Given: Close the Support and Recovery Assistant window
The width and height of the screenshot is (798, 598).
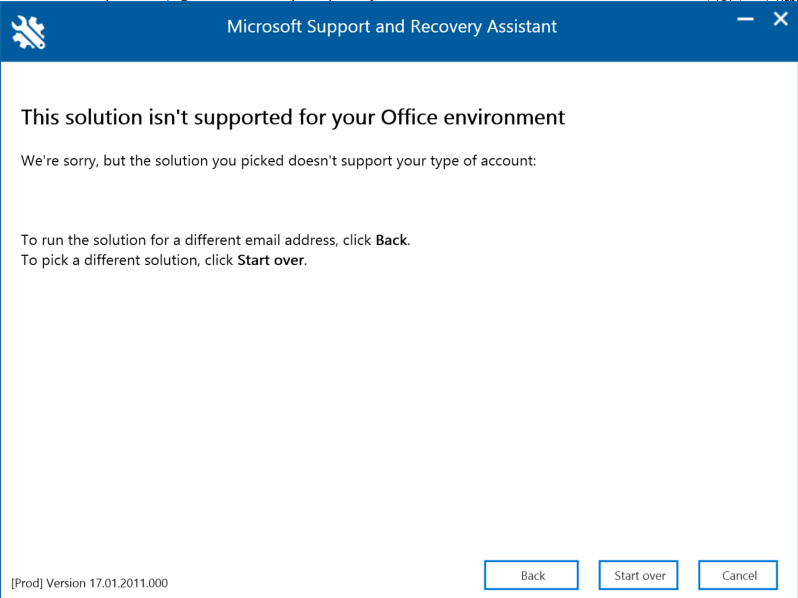Looking at the screenshot, I should (x=780, y=19).
